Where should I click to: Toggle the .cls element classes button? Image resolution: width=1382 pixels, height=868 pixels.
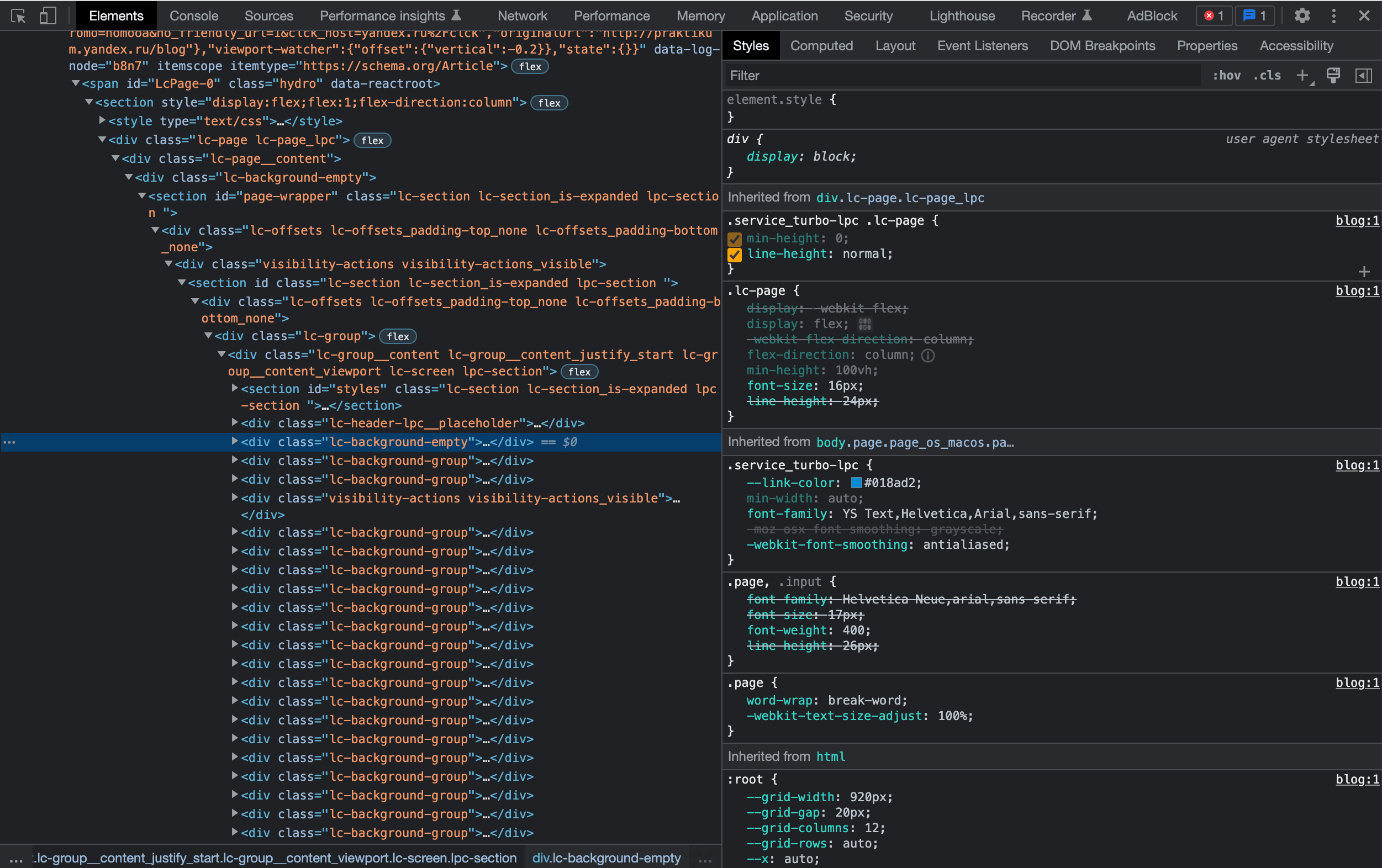coord(1267,75)
